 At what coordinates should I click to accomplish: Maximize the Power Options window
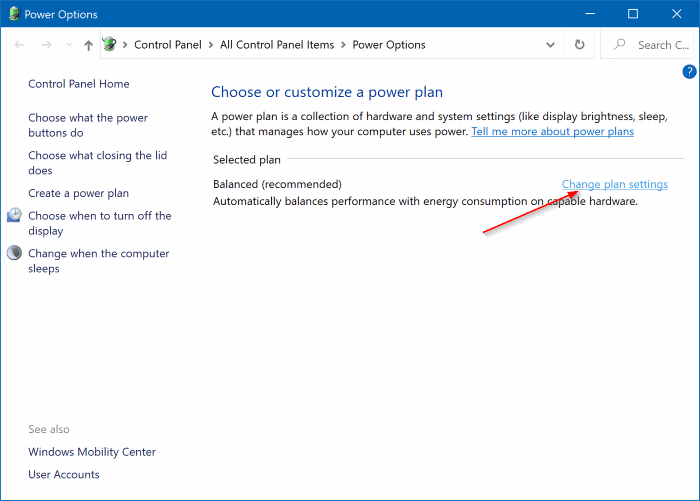[633, 14]
